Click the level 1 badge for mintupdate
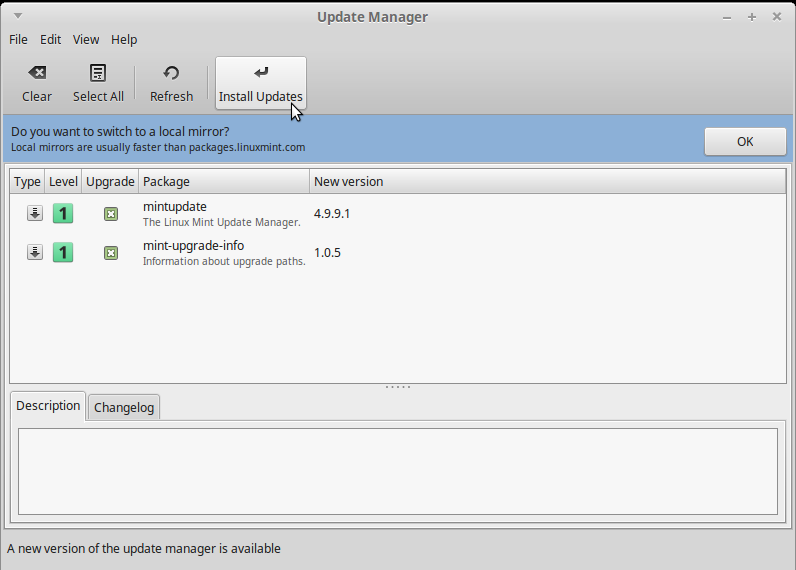Viewport: 796px width, 570px height. [63, 213]
